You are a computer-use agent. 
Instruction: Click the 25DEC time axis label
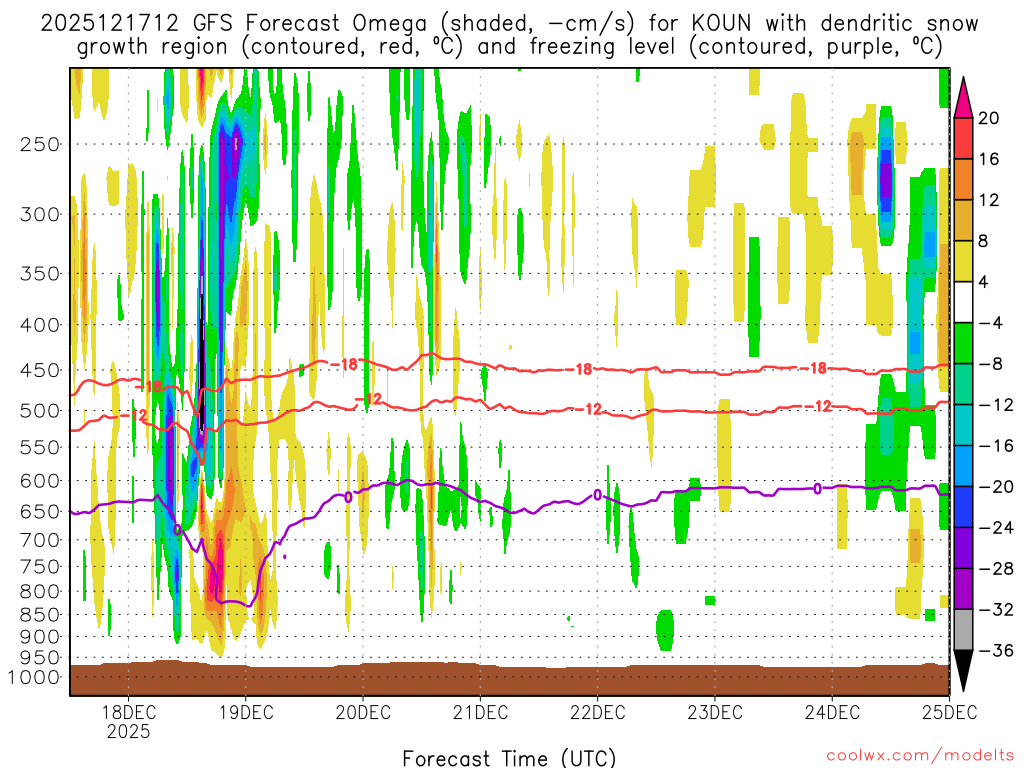950,712
